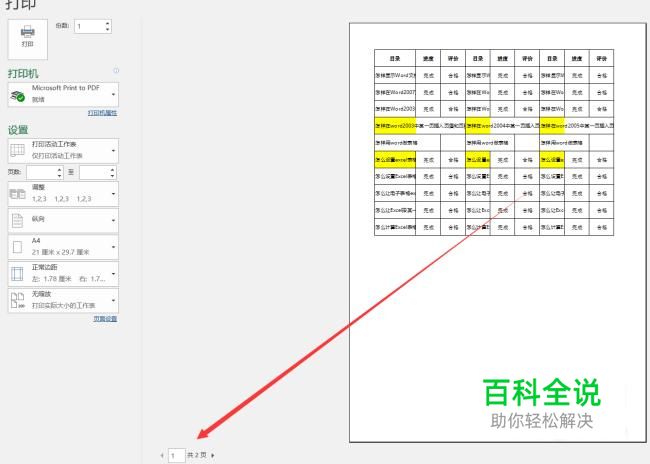Screen dimensions: 650x464
Task: Click the first 目录 header cell in preview
Action: 395,58
